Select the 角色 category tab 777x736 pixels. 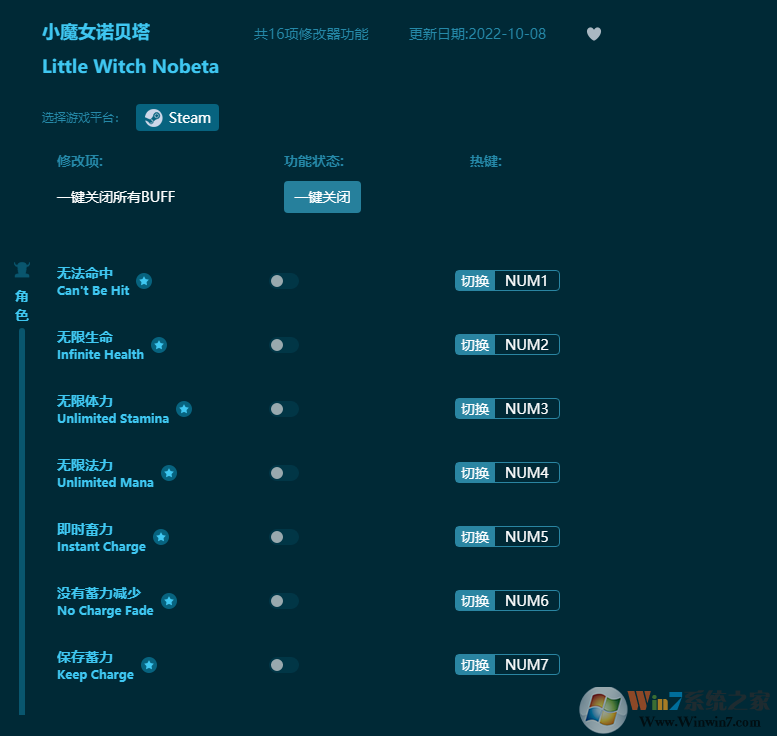[22, 305]
